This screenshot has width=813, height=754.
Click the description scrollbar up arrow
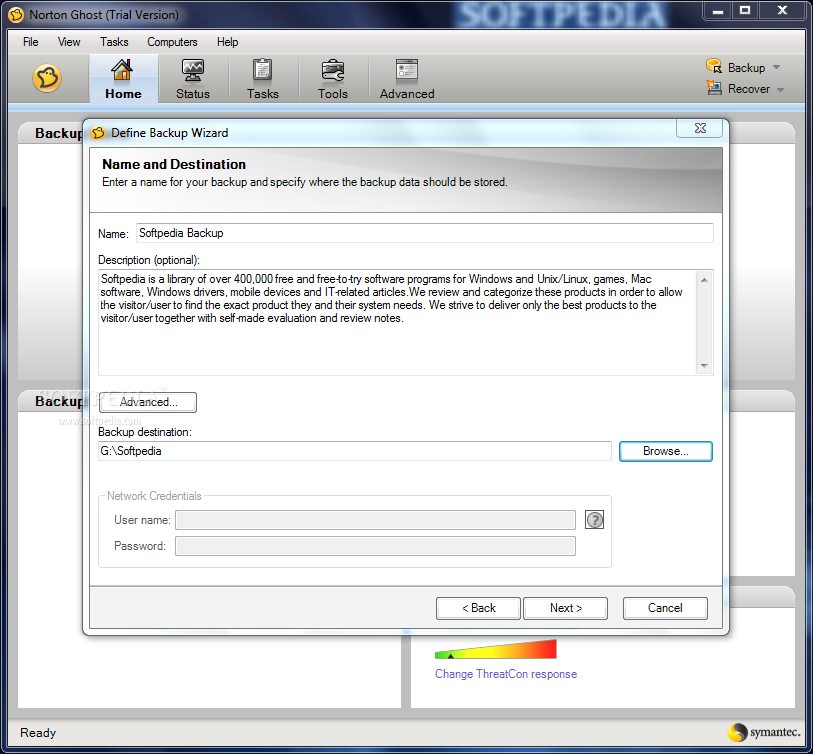click(x=704, y=280)
